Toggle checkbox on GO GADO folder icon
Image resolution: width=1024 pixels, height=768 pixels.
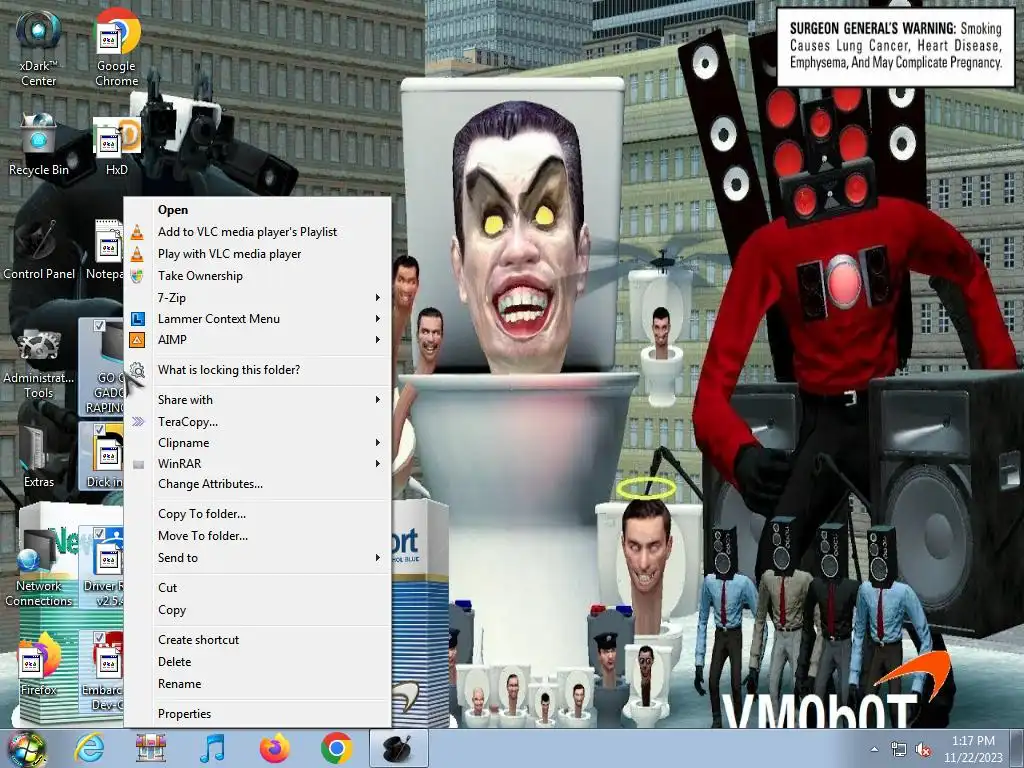99,325
